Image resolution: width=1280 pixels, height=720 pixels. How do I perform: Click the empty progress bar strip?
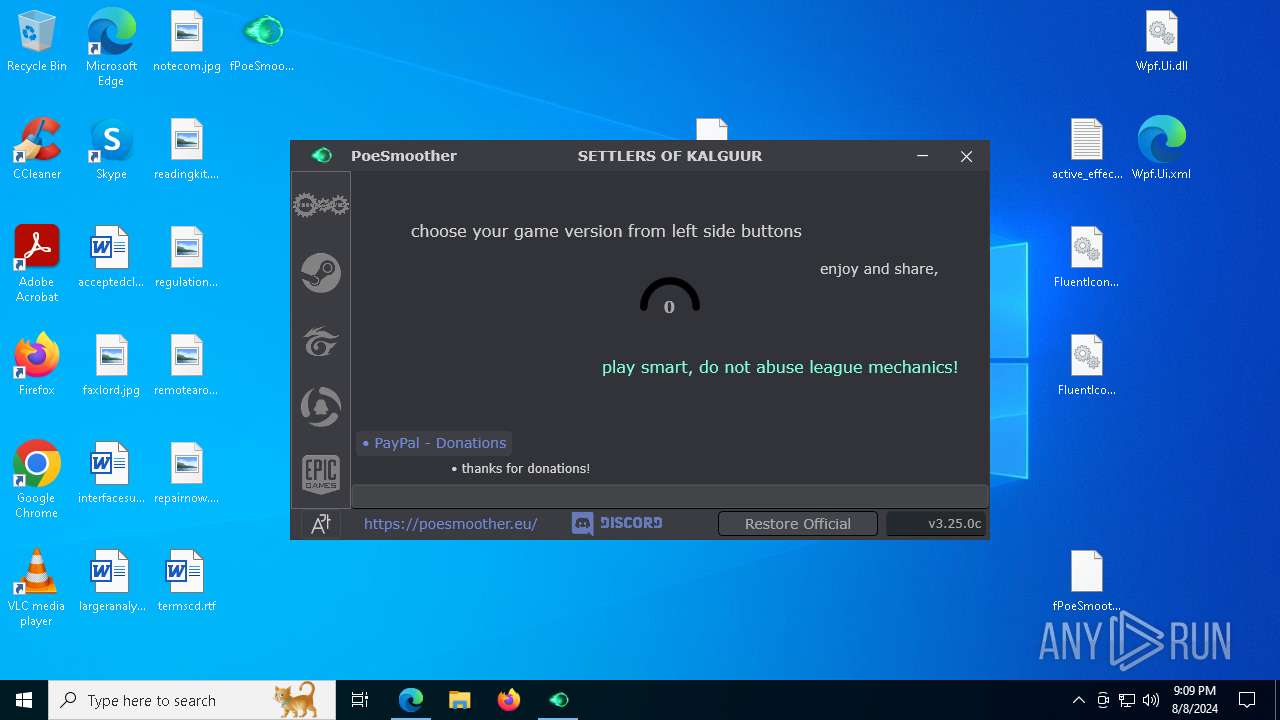(x=669, y=496)
